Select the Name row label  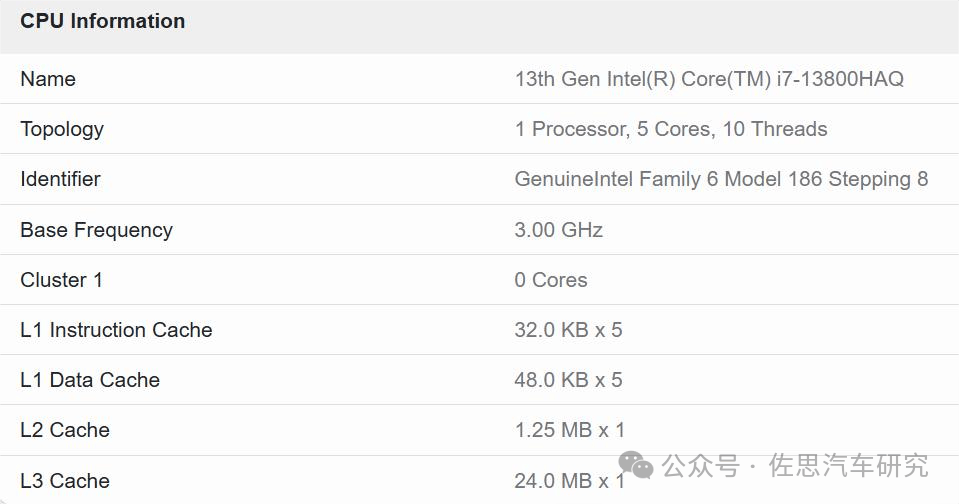(48, 79)
